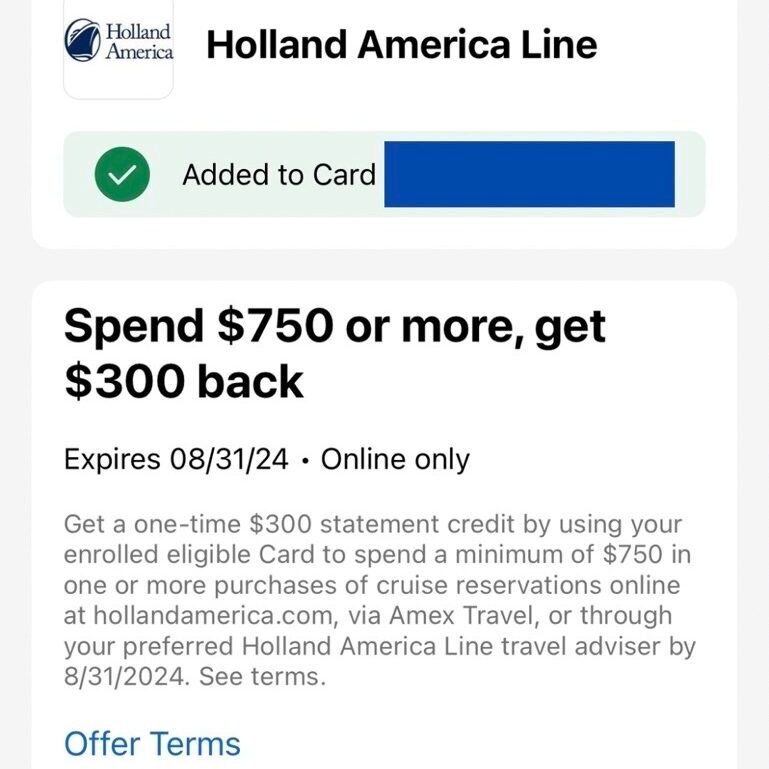769x769 pixels.
Task: Click the 'Spend $750 or more, get' headline
Action: 335,327
